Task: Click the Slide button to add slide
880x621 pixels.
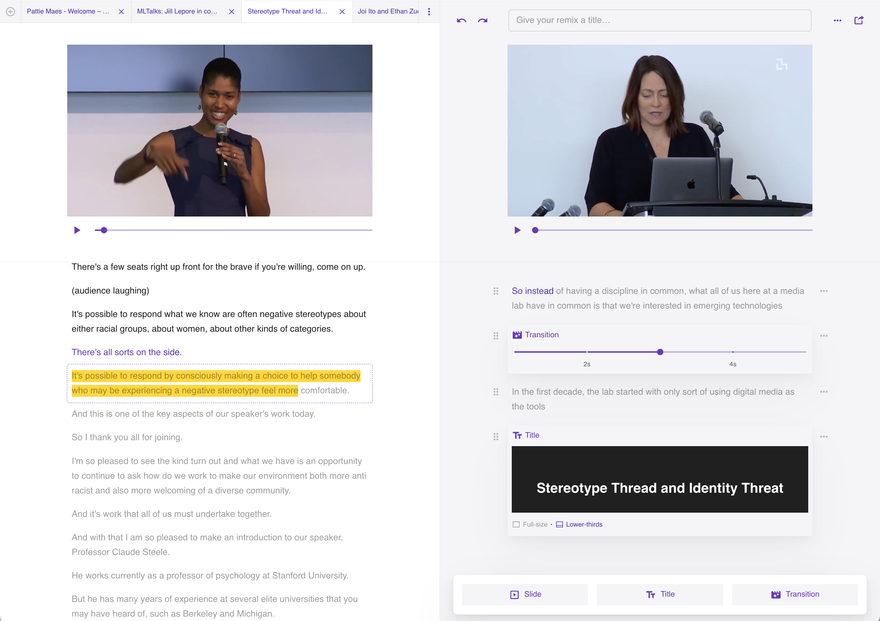Action: [525, 594]
